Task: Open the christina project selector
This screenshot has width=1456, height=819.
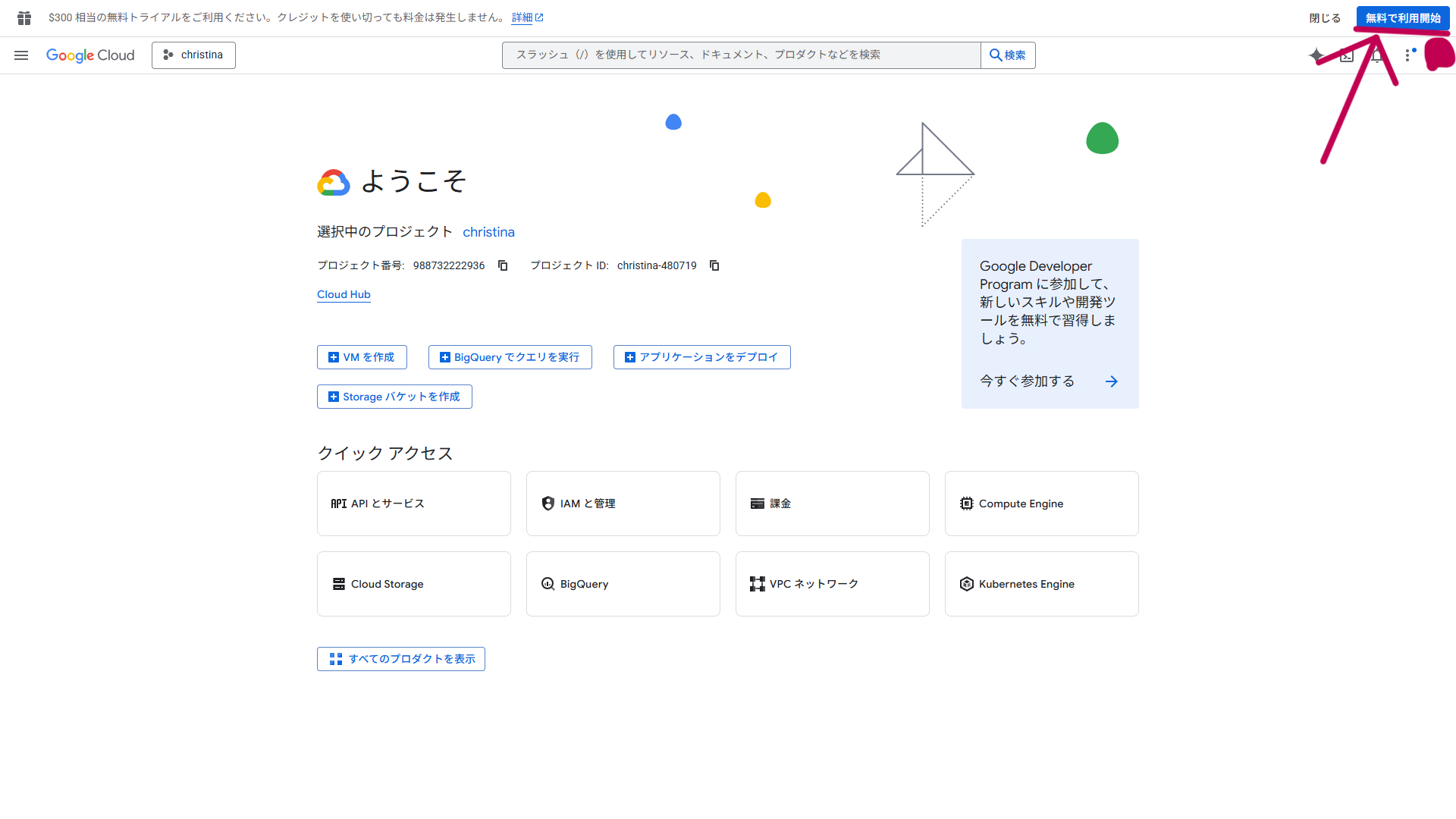Action: click(193, 55)
